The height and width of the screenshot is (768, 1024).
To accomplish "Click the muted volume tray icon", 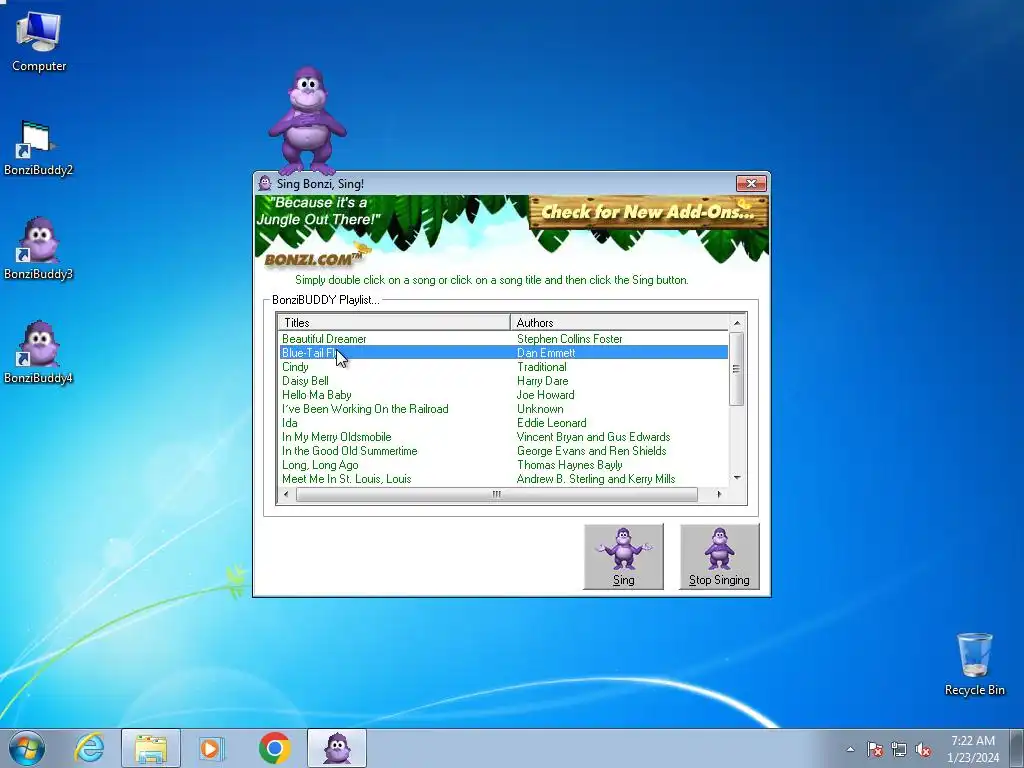I will [x=923, y=749].
